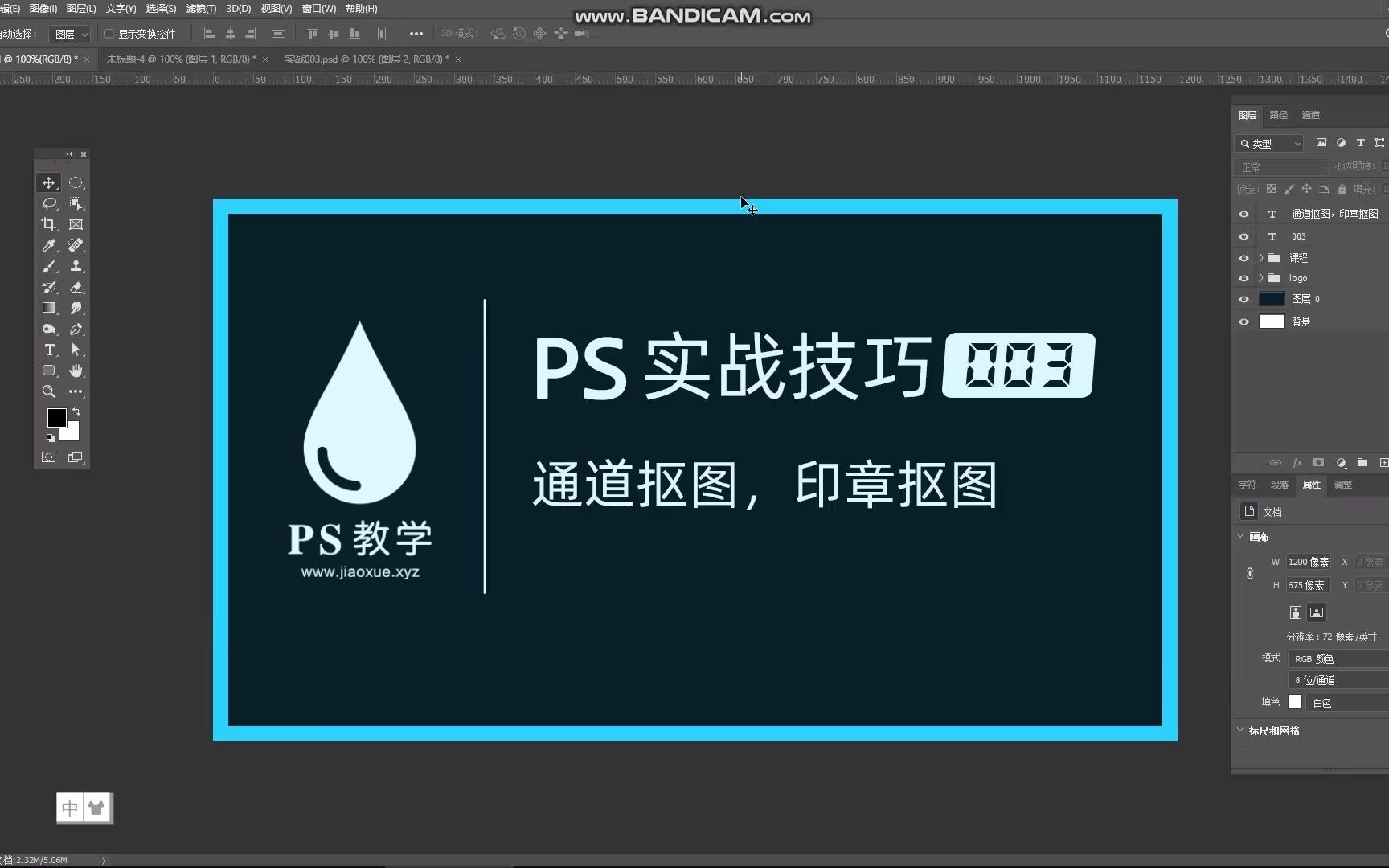Enable the 显示变换控件 checkbox
The image size is (1389, 868).
(x=109, y=34)
